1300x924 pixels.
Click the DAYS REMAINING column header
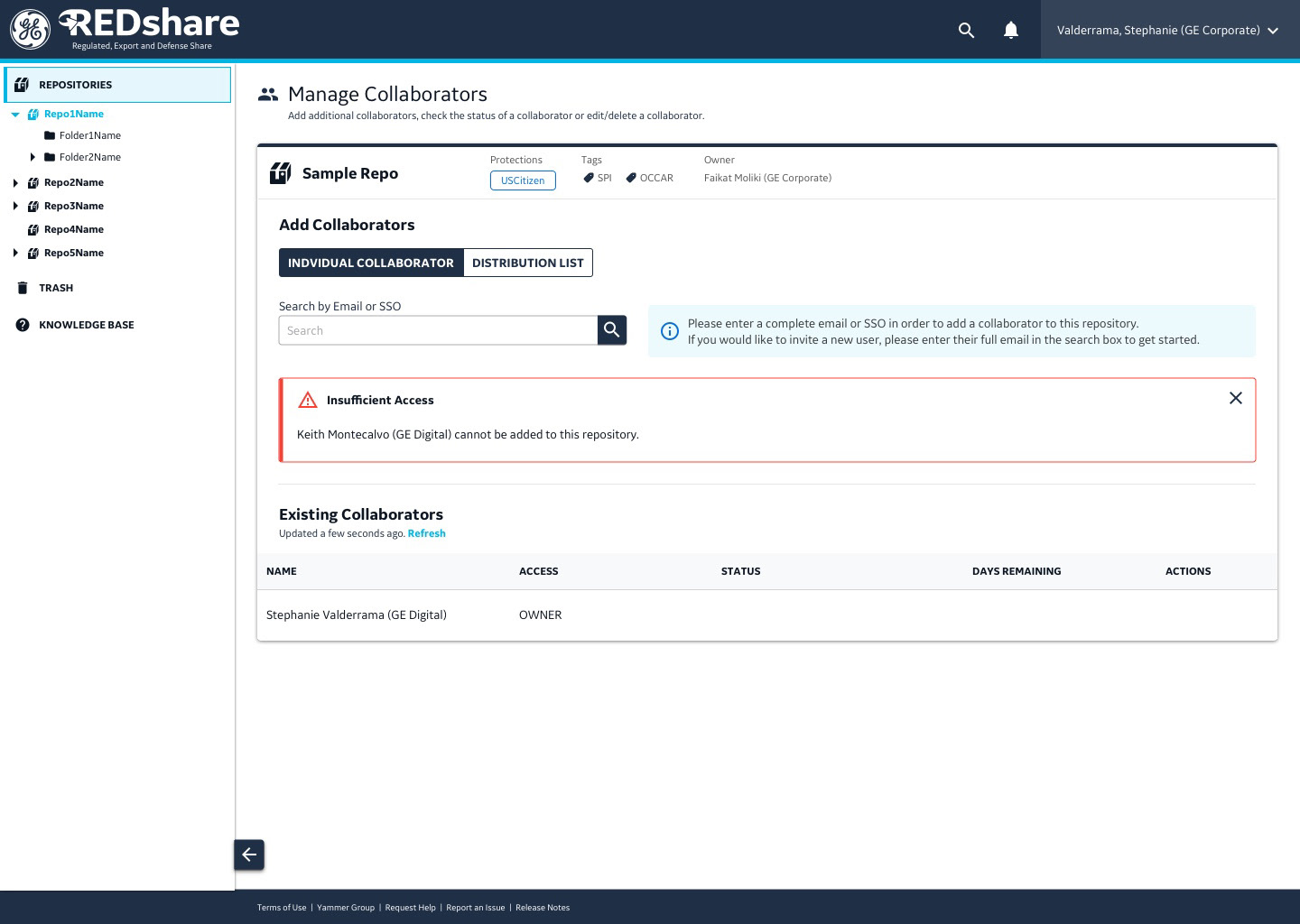click(x=1017, y=571)
